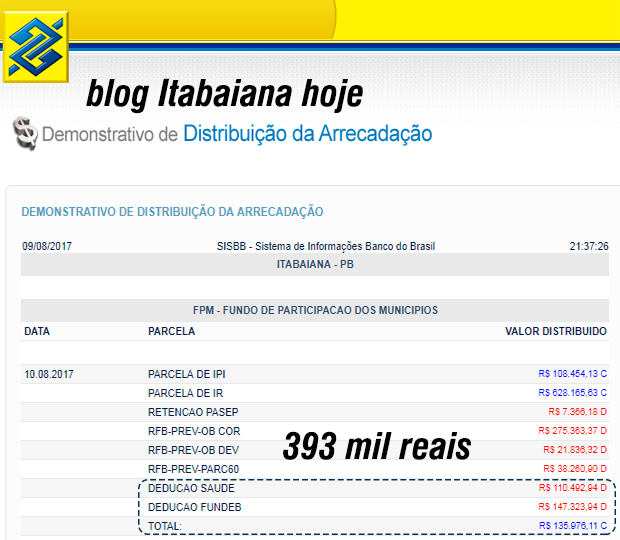
Task: Click the 'PARCELA DE IPI' row label
Action: tap(187, 374)
